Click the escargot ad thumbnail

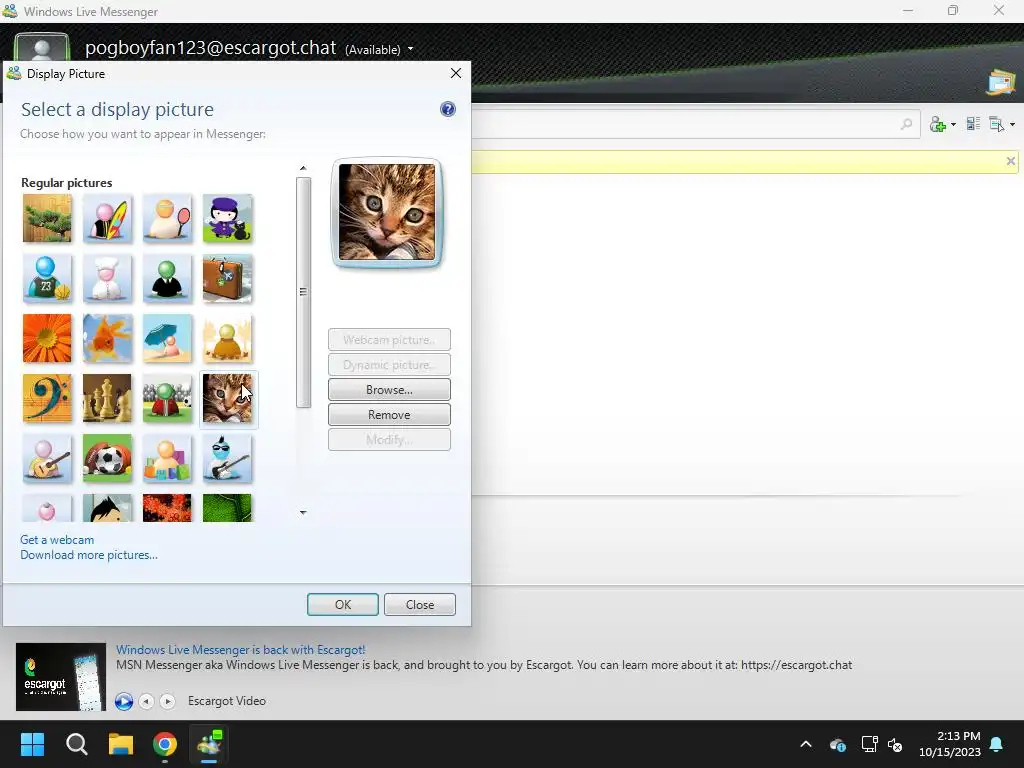[x=61, y=677]
